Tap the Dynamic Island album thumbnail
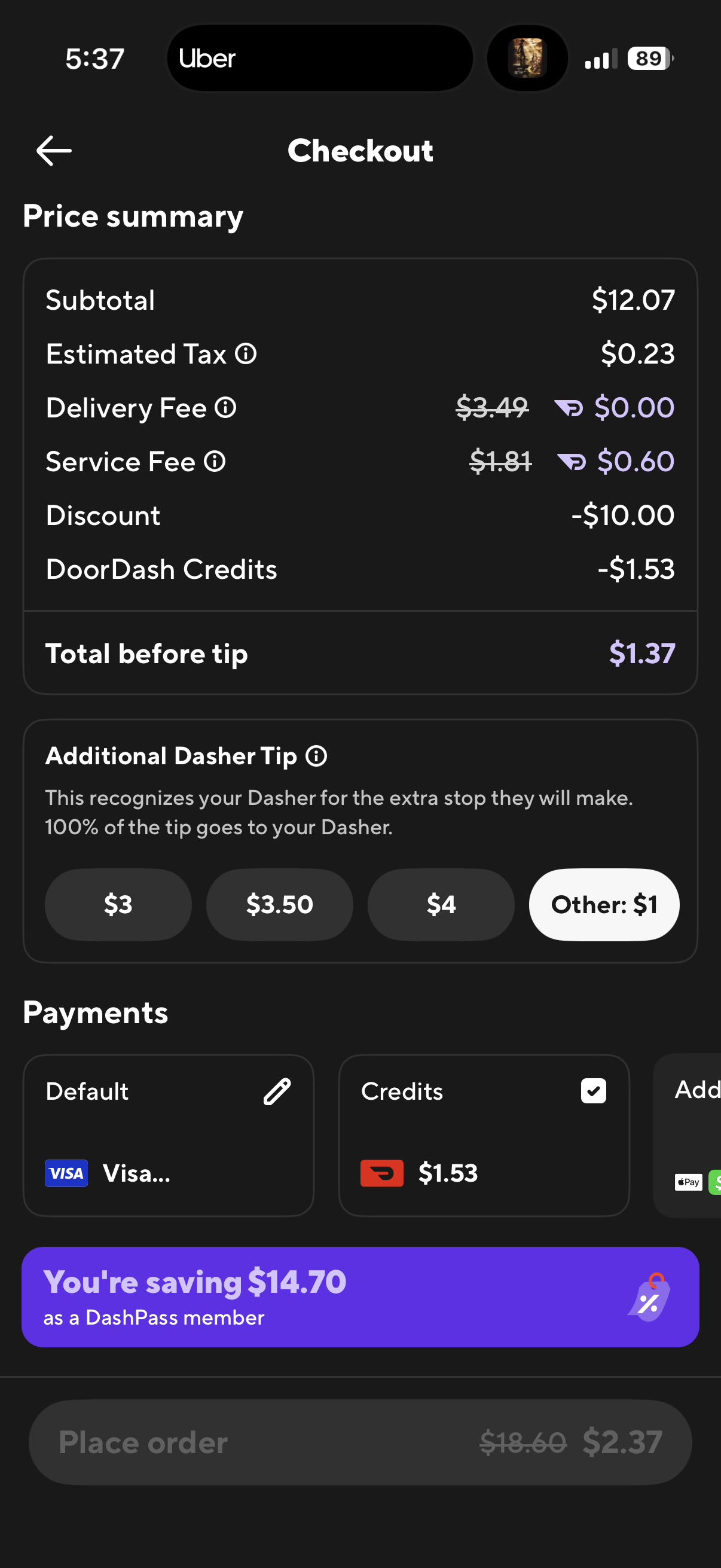721x1568 pixels. [x=527, y=59]
